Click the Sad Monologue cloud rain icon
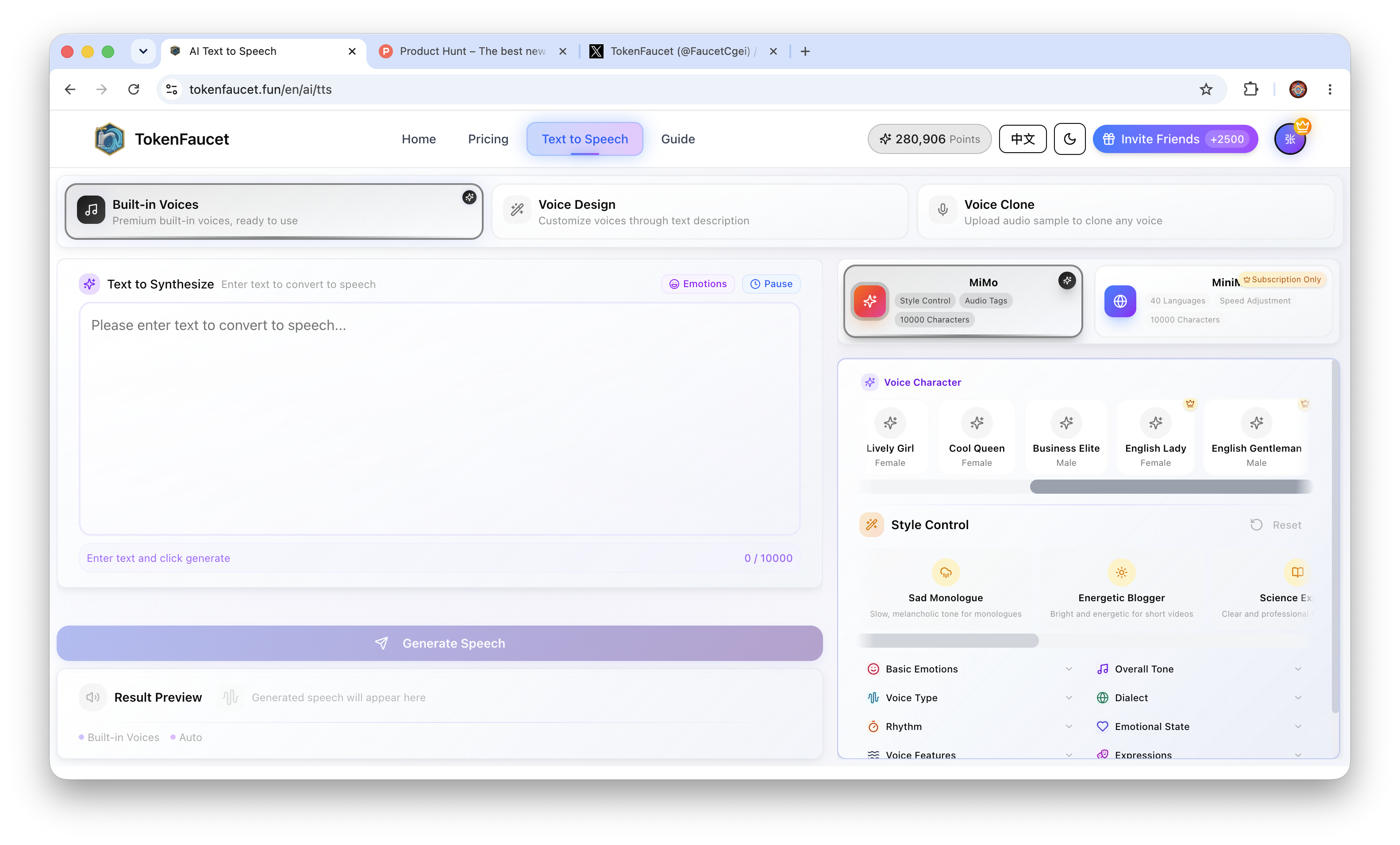 pos(946,572)
